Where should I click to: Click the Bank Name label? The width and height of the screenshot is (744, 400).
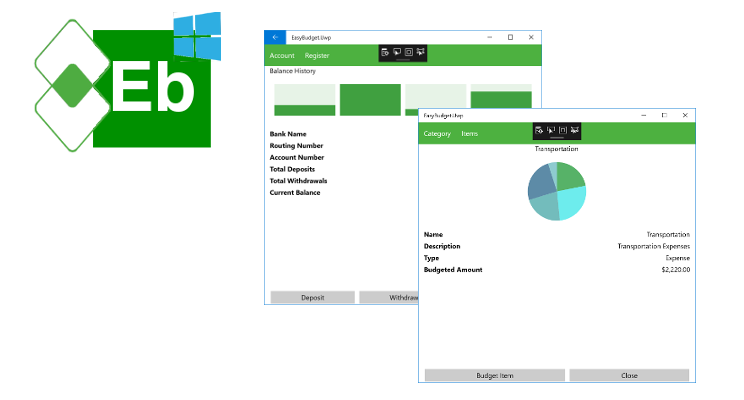click(288, 134)
